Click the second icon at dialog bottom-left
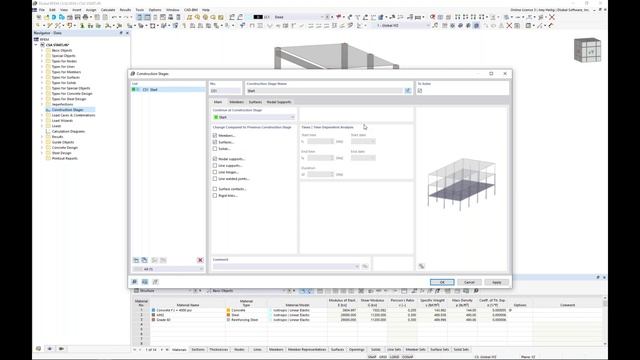Screen dimensions: 640x360 (145, 282)
